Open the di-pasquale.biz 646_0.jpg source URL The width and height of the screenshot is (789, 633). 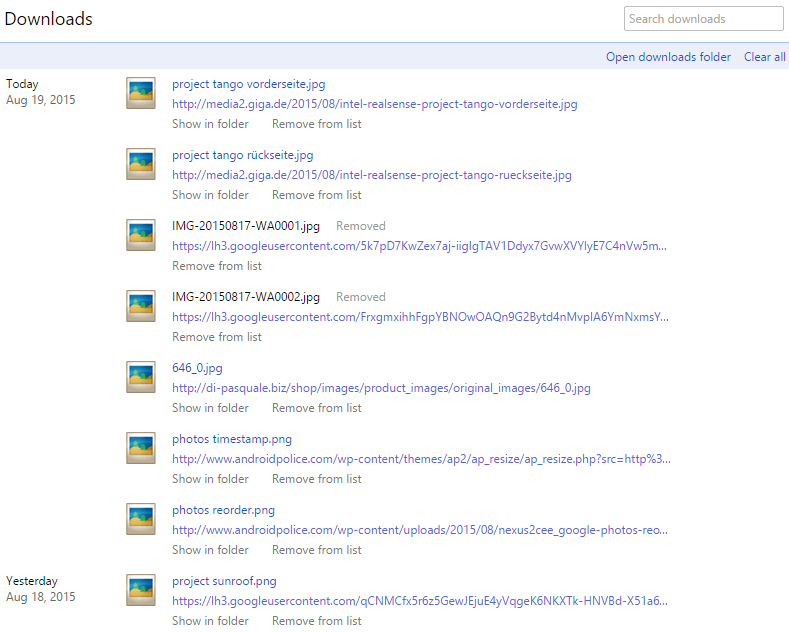[381, 388]
